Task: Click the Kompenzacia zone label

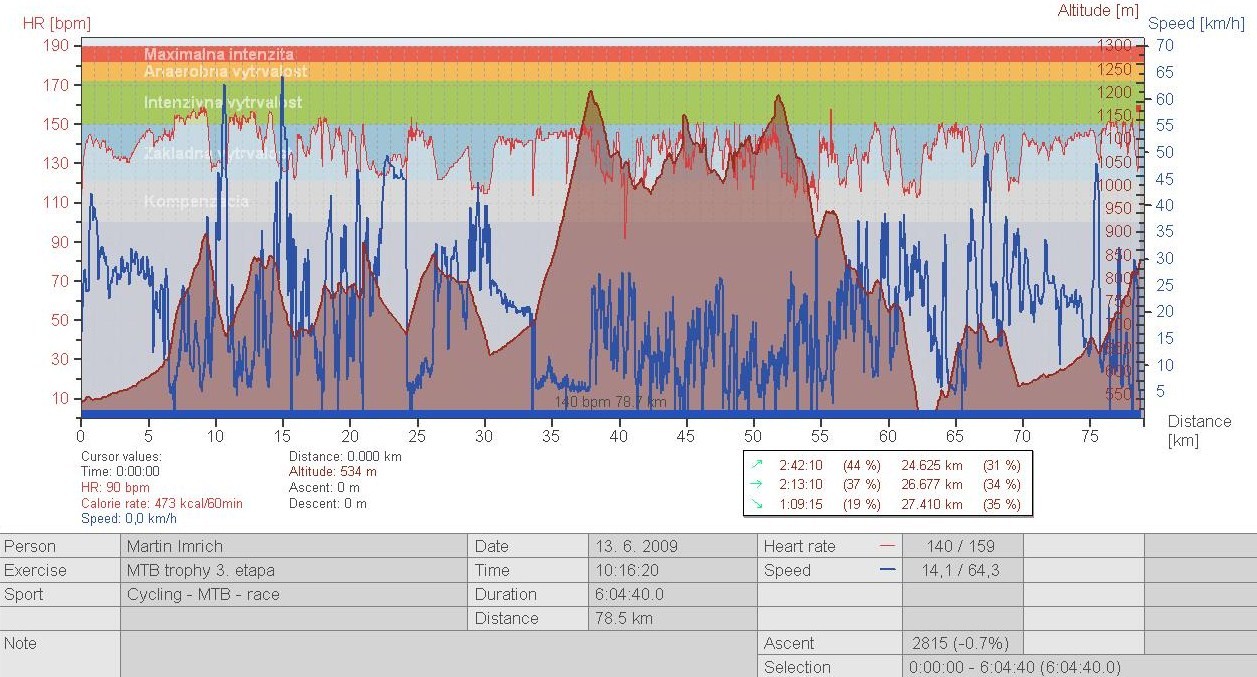Action: tap(196, 201)
